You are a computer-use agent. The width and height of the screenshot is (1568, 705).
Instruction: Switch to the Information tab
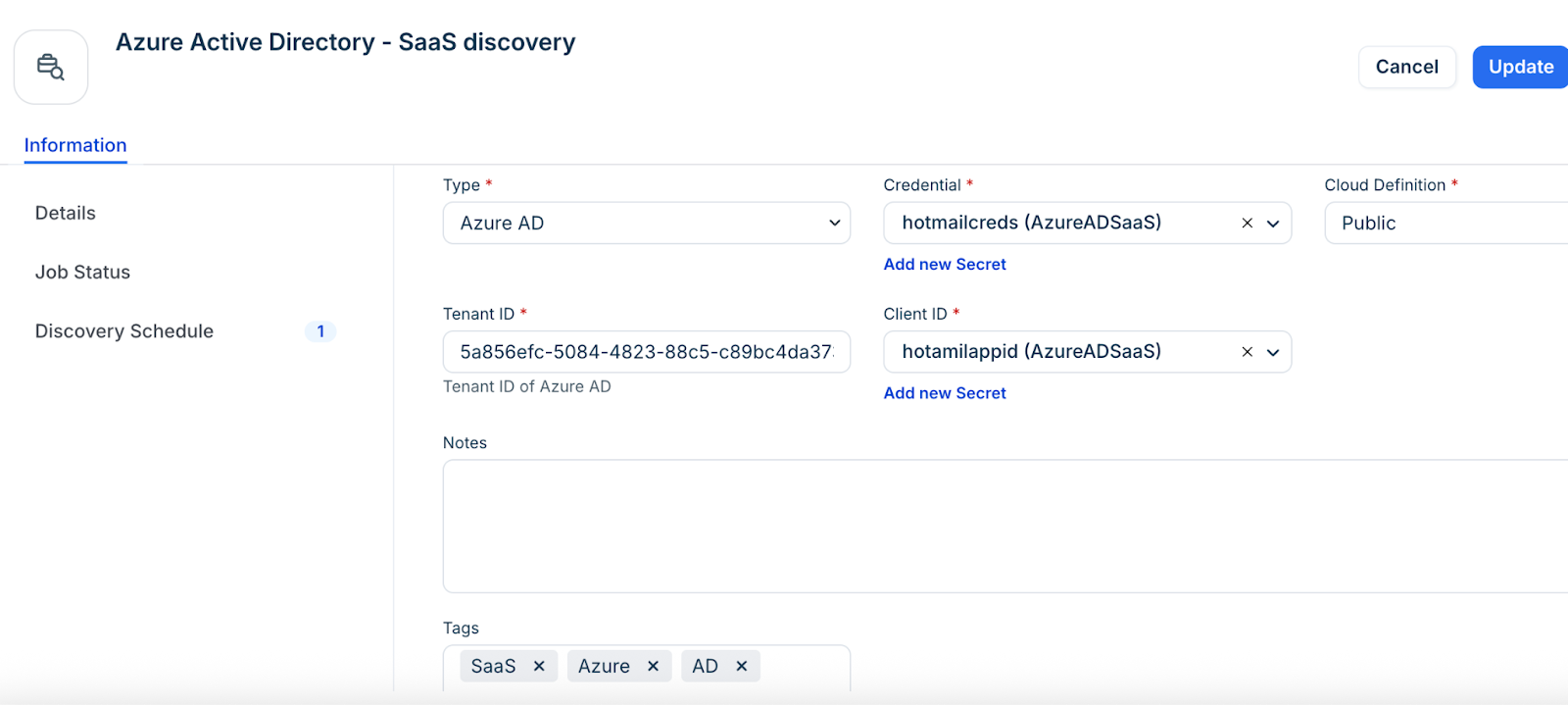point(75,145)
